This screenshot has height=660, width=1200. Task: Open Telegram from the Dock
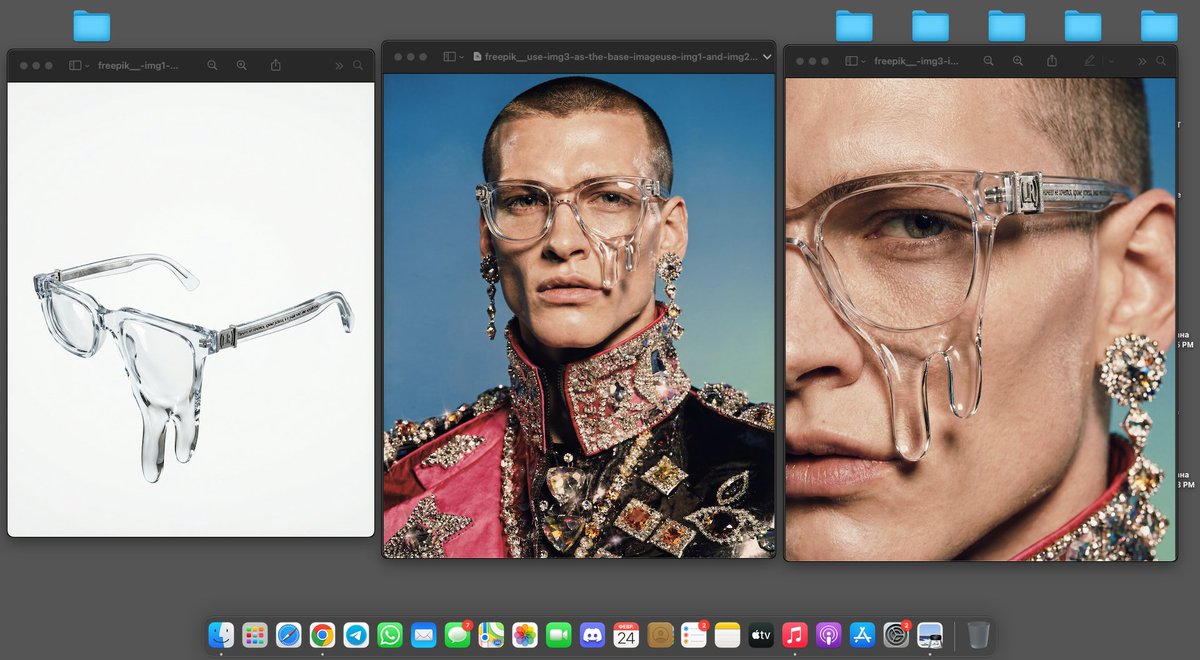(x=356, y=634)
